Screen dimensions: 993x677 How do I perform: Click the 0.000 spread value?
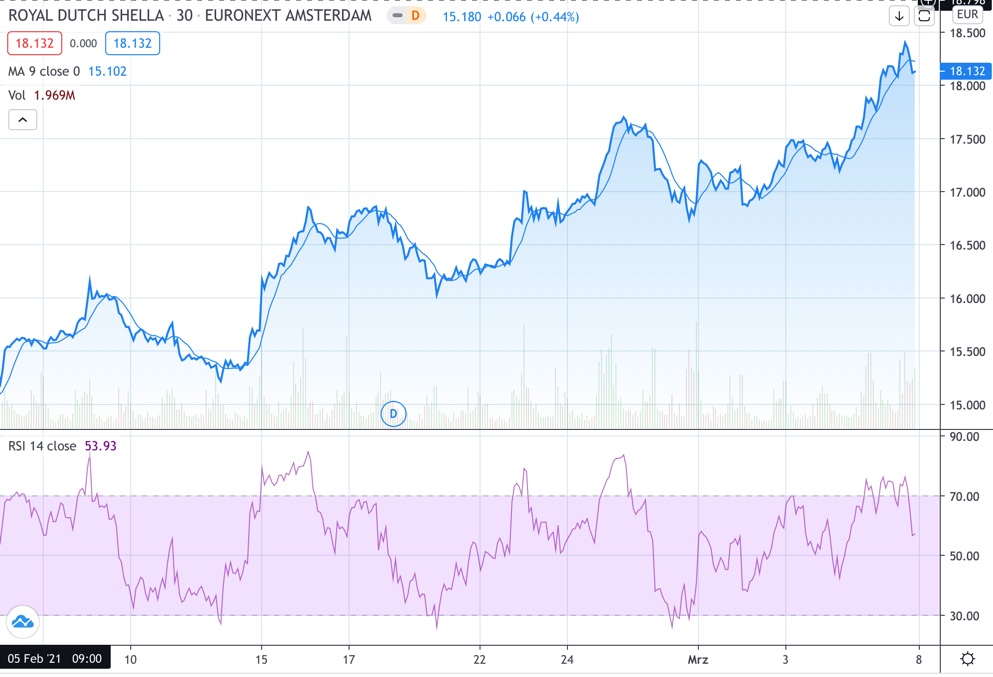click(83, 43)
